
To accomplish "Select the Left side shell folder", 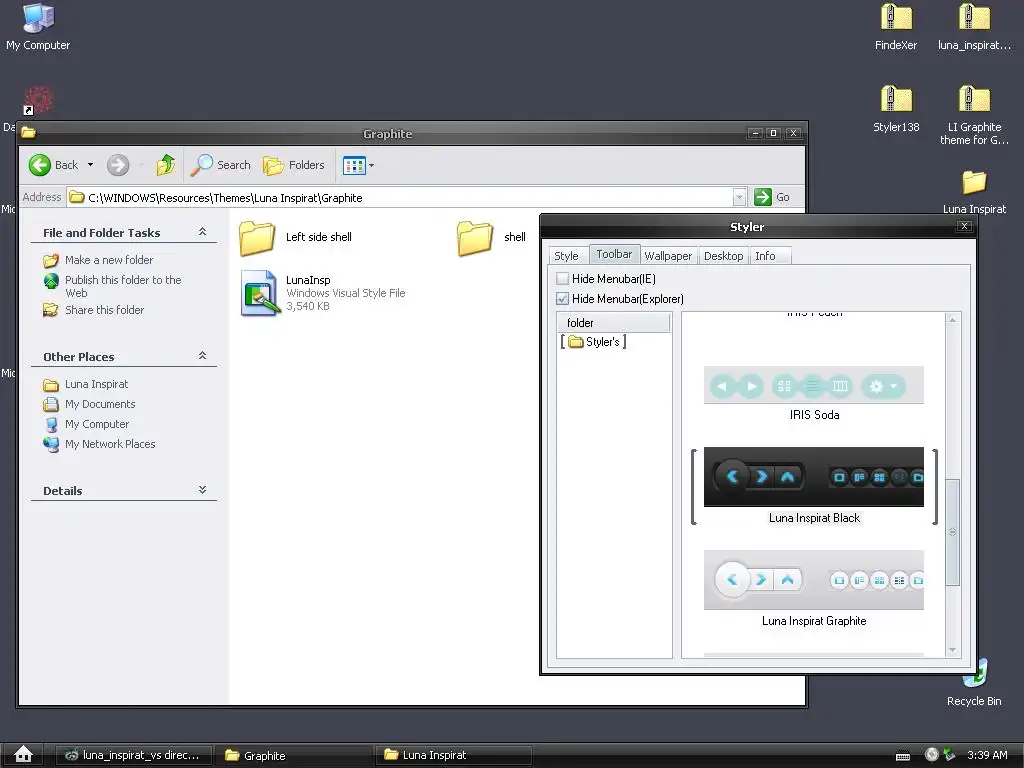I will coord(296,238).
